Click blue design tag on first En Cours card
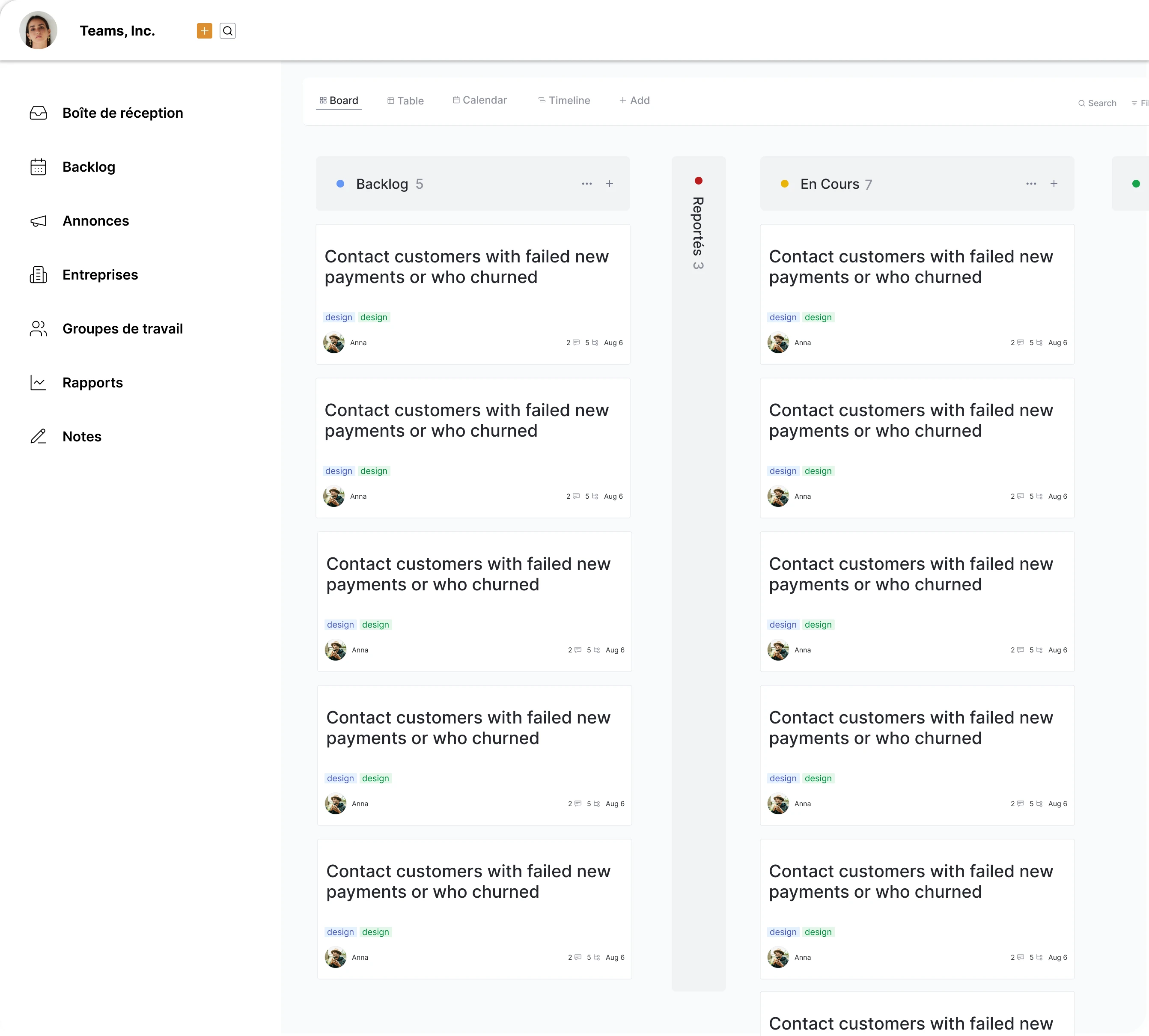The height and width of the screenshot is (1036, 1149). tap(783, 317)
